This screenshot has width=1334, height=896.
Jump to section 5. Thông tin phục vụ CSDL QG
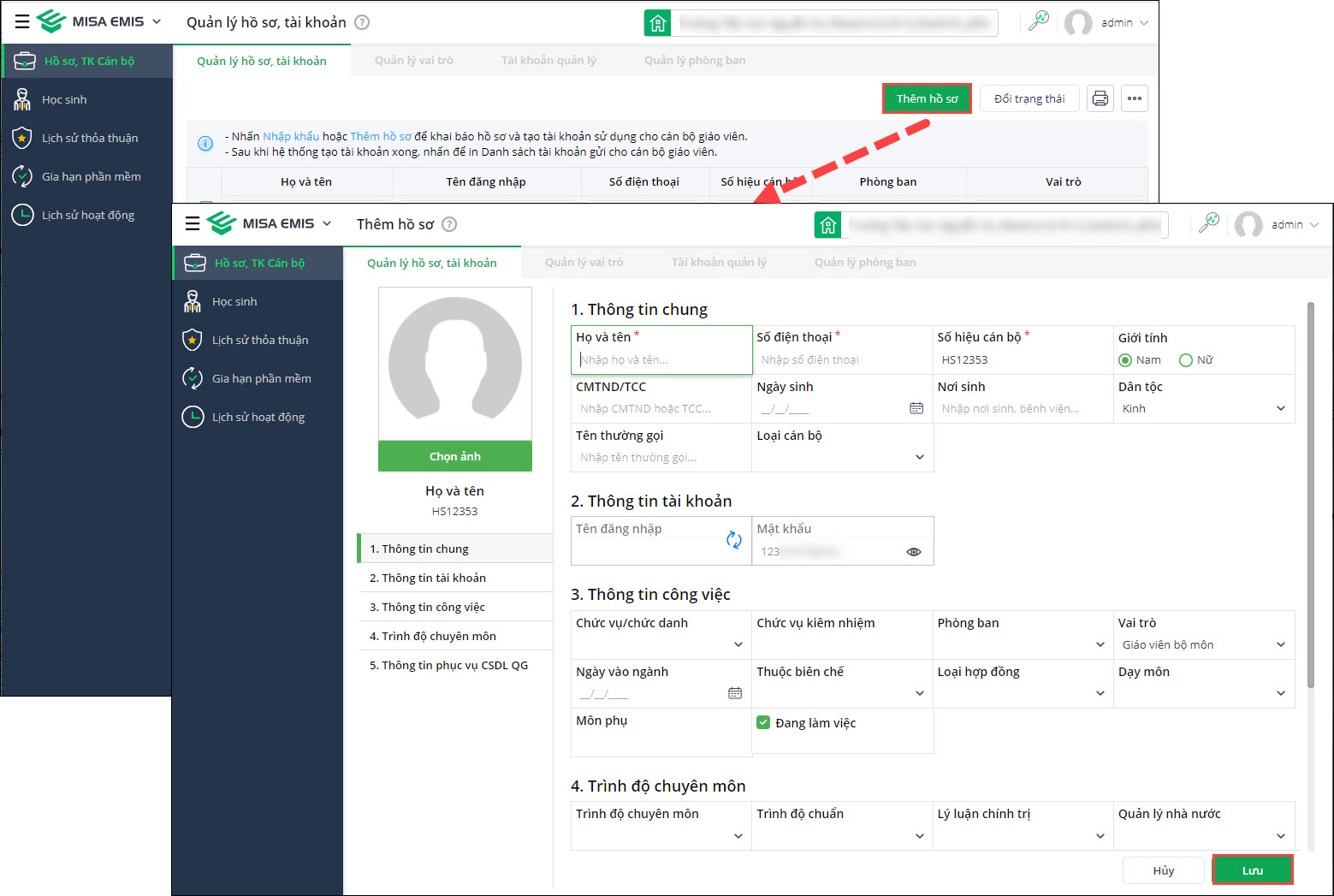click(455, 665)
